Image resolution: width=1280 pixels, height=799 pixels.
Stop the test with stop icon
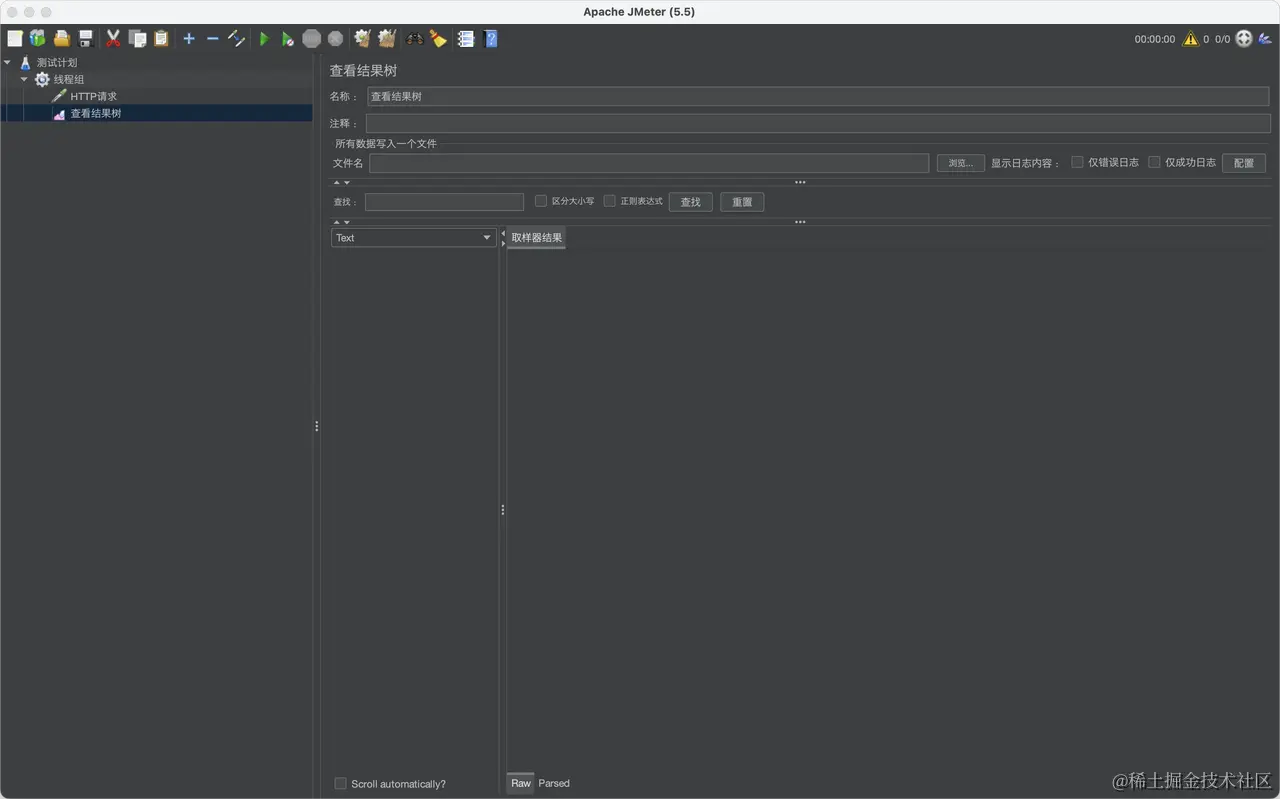click(x=312, y=39)
